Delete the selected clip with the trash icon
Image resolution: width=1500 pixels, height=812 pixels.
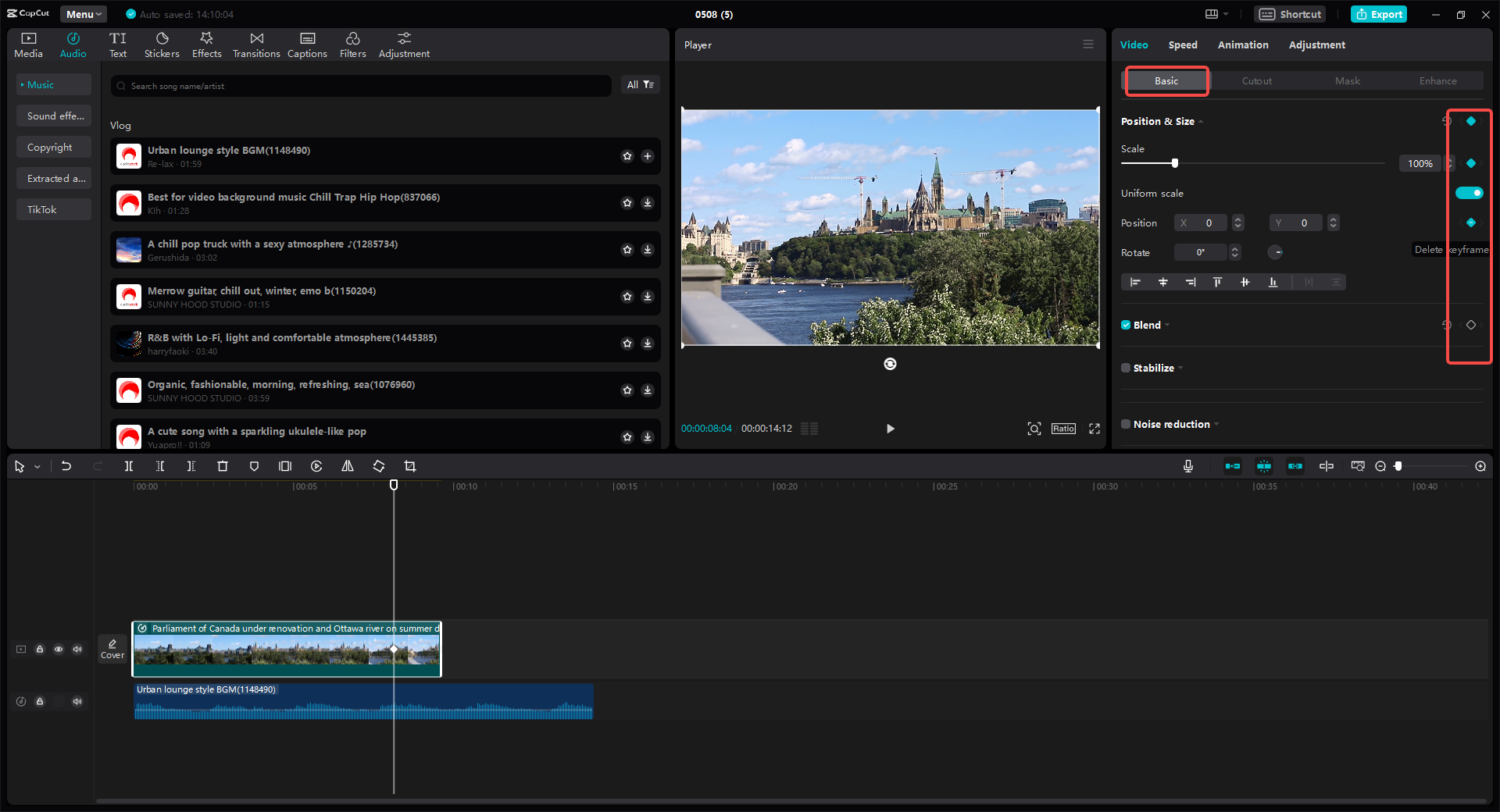pyautogui.click(x=223, y=466)
